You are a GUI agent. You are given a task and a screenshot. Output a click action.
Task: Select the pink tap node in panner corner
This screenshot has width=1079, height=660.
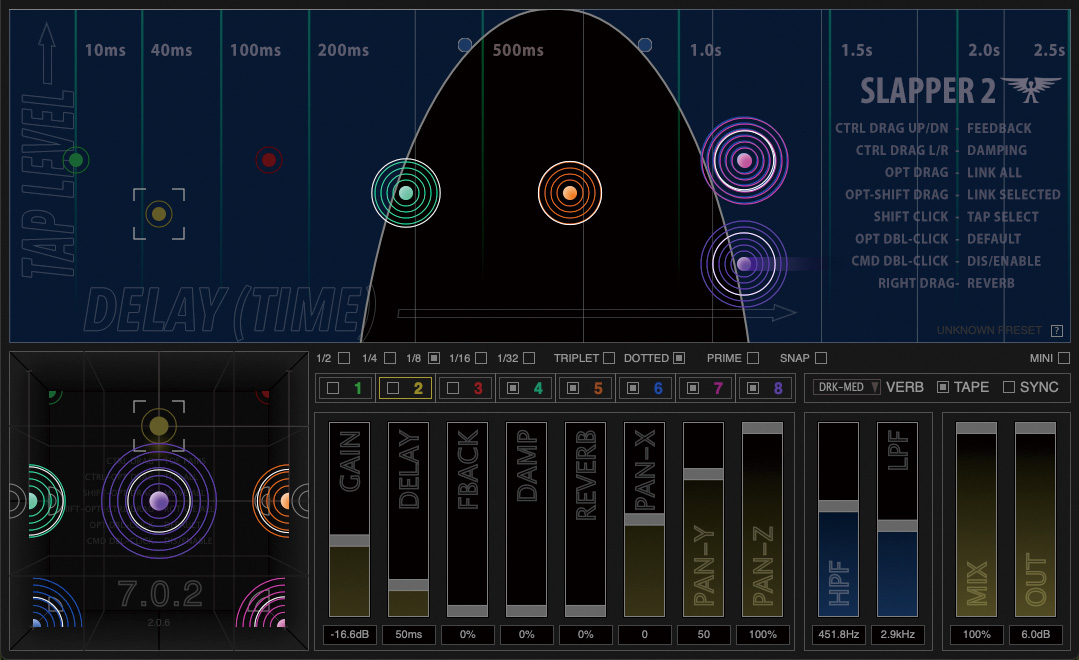point(261,603)
